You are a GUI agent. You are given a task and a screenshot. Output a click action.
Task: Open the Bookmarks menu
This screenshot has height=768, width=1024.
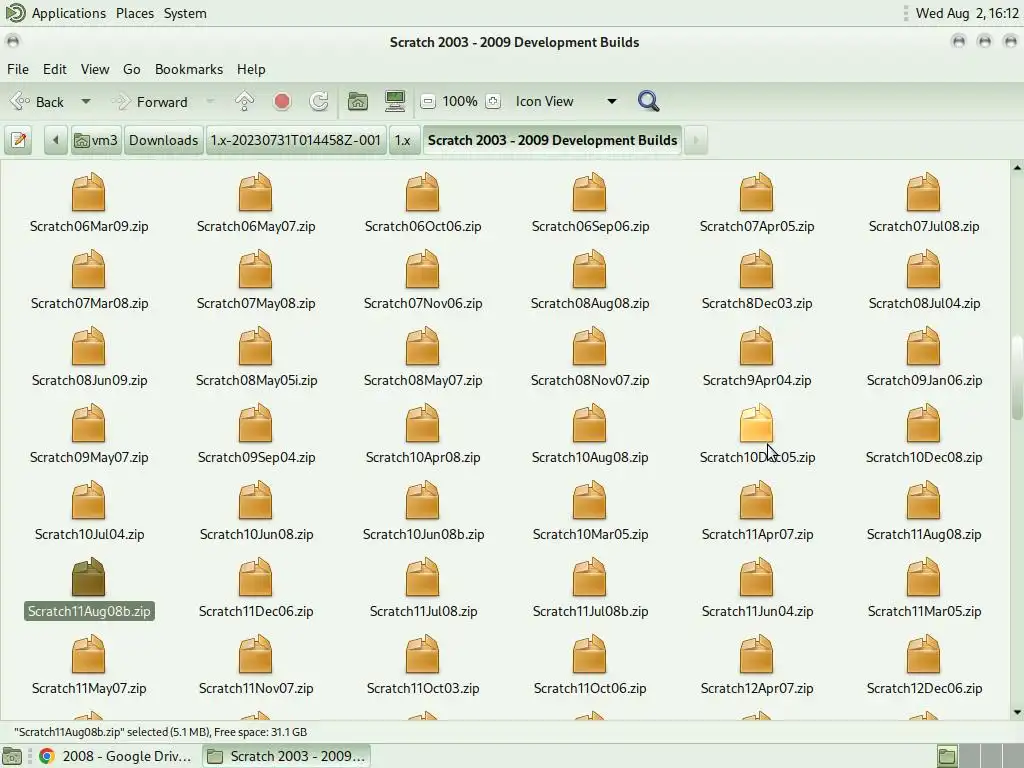click(x=189, y=69)
